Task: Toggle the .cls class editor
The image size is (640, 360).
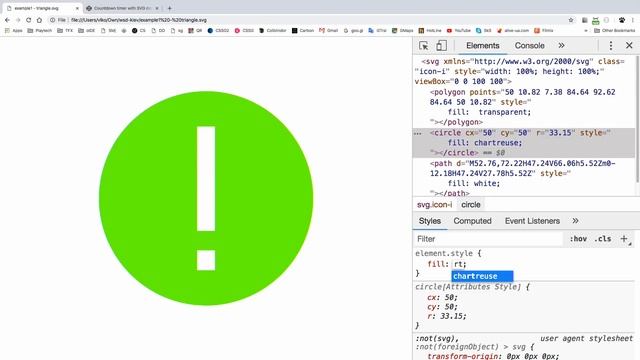Action: tap(602, 239)
